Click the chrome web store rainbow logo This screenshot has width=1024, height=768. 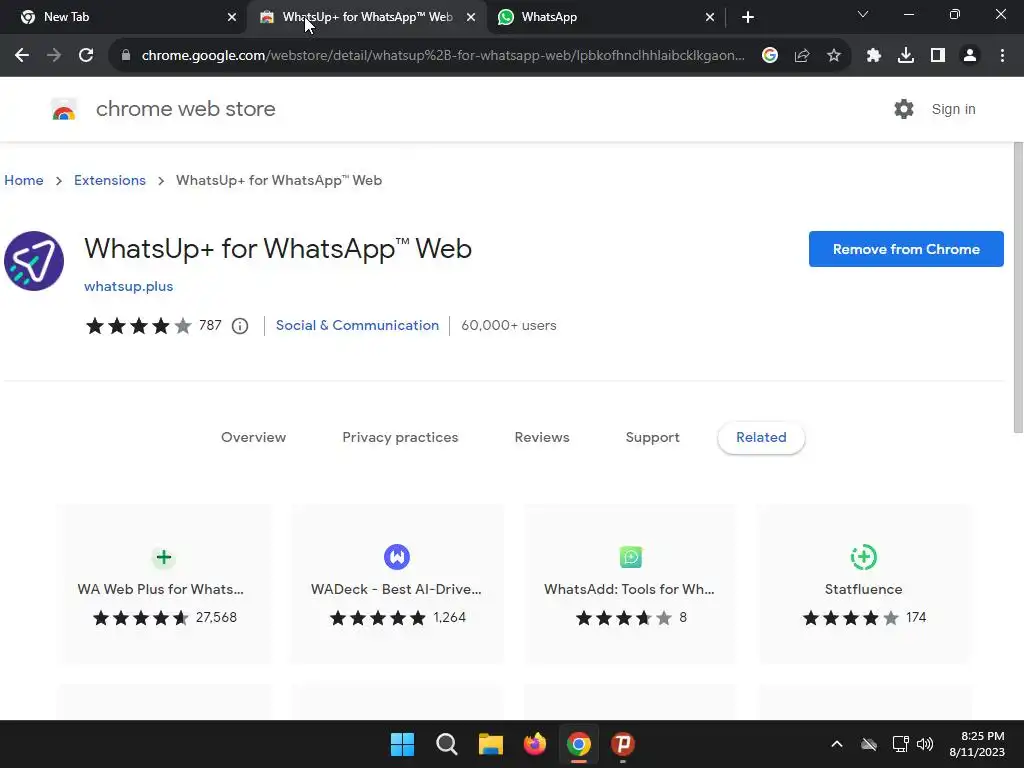[64, 110]
